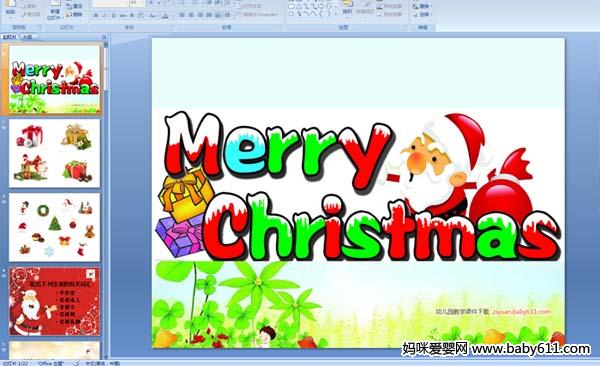Select the Merry Christmas slide thumbnail
The width and height of the screenshot is (600, 366).
pyautogui.click(x=54, y=79)
